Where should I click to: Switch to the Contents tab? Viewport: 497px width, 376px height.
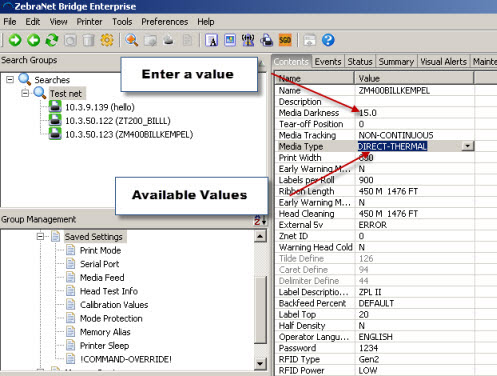pos(291,62)
